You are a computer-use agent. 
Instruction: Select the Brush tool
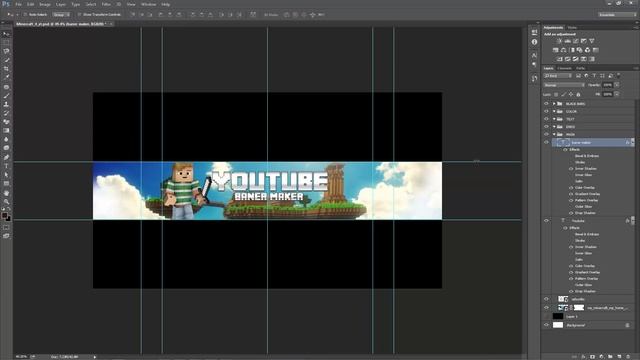tap(6, 96)
